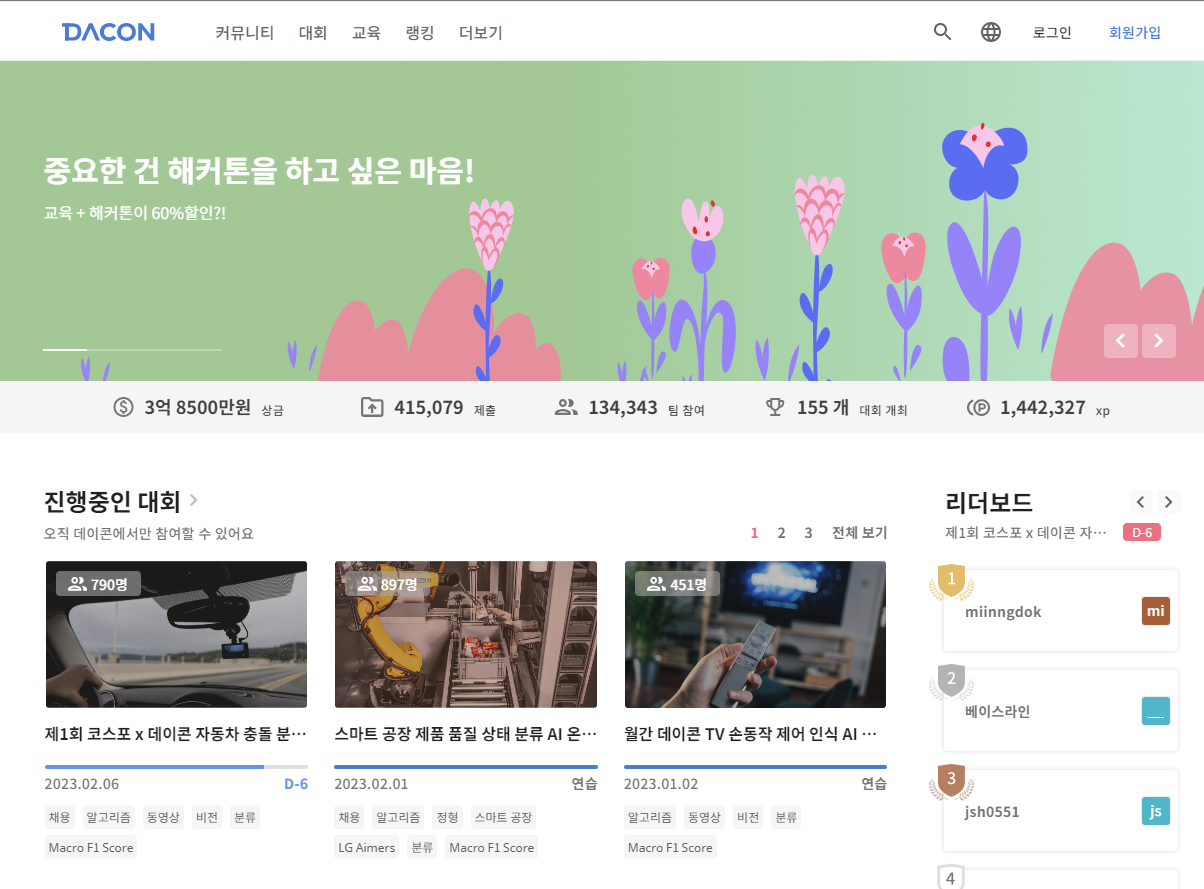Click the 'js' avatar of jsh0551
Viewport: 1204px width, 889px height.
click(1156, 811)
